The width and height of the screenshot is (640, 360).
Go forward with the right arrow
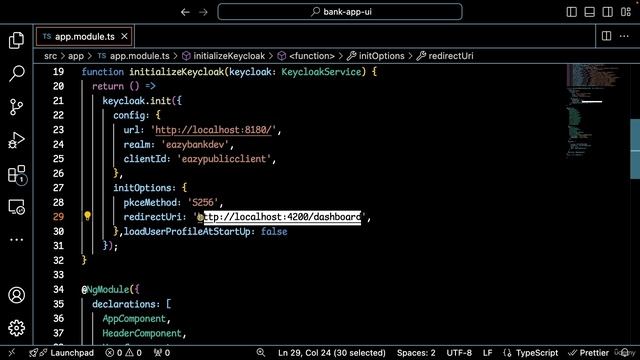(x=203, y=12)
